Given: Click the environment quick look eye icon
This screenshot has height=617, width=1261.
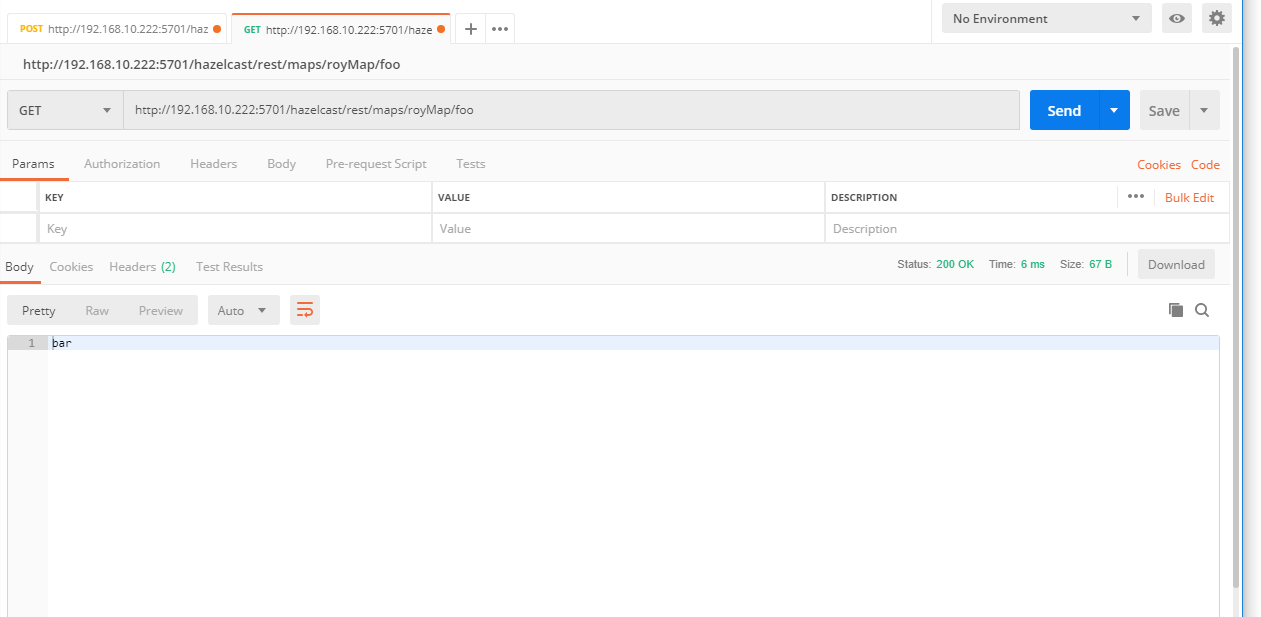Looking at the screenshot, I should tap(1177, 18).
